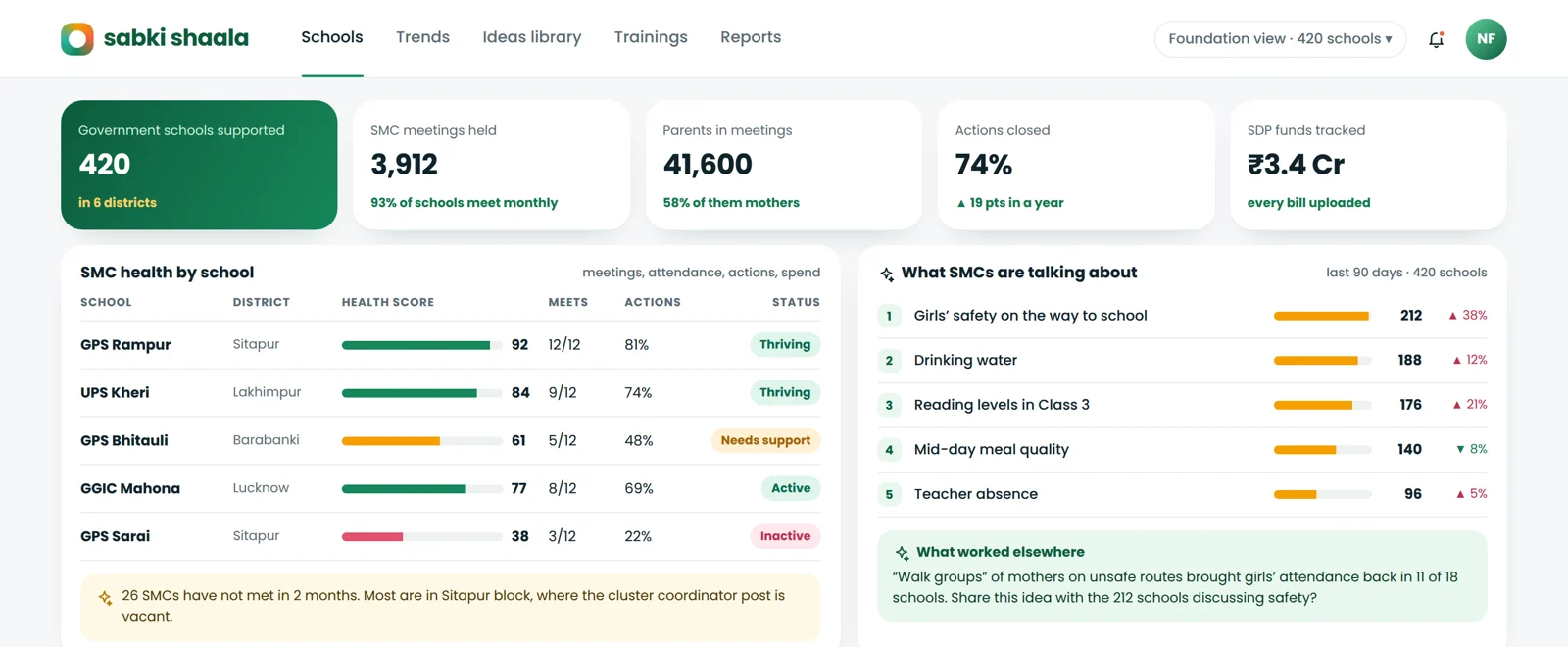Select the school name GPS Rampur
This screenshot has width=1568, height=647.
[x=125, y=345]
